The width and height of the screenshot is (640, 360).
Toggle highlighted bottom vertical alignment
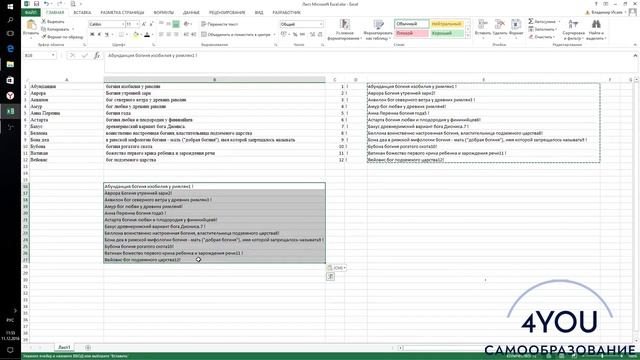tap(176, 24)
